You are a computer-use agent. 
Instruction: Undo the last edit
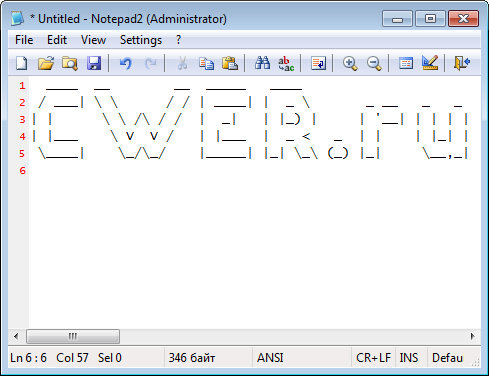point(126,63)
